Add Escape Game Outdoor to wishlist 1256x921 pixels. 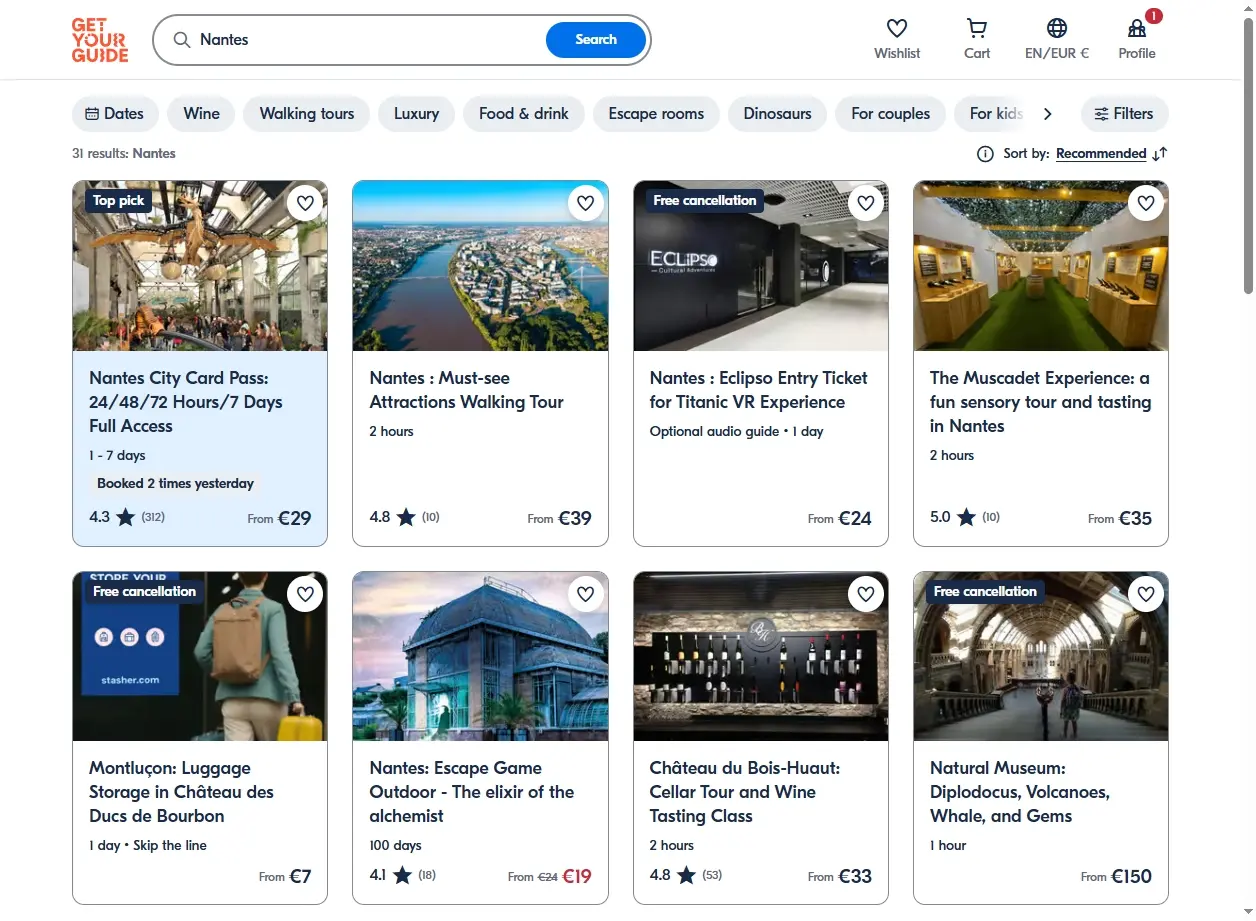(x=586, y=594)
